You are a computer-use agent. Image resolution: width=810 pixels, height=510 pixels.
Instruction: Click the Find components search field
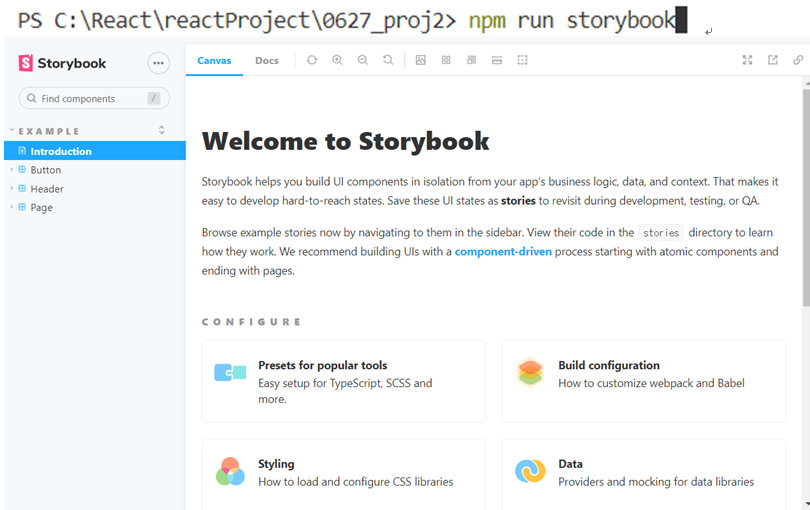94,98
